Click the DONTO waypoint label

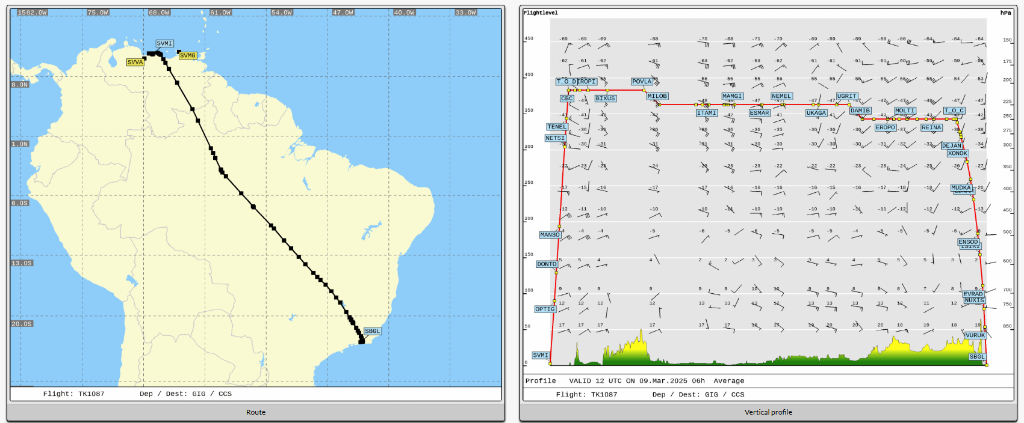coord(546,264)
